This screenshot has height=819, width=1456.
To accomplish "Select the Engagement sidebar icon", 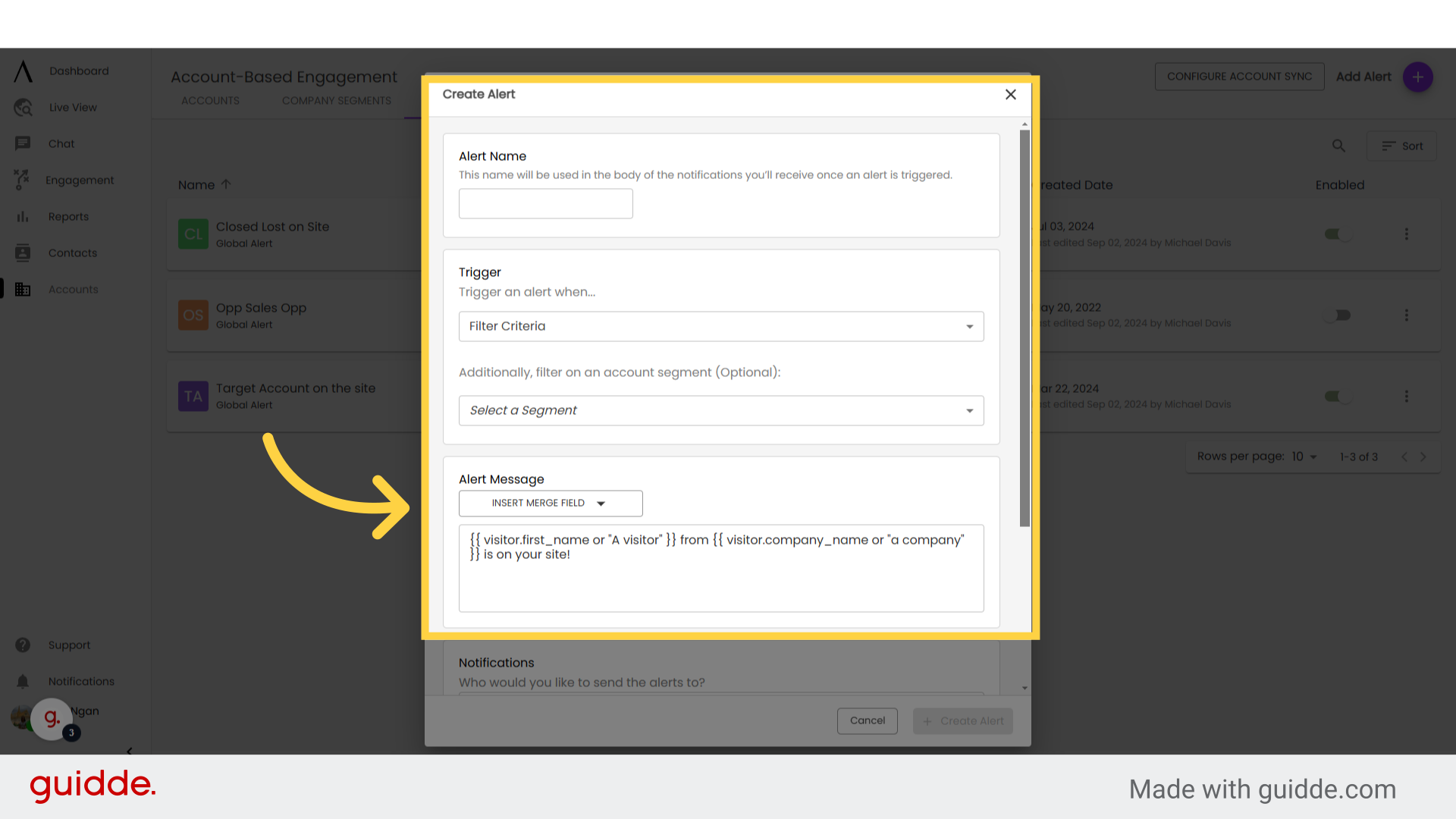I will [x=22, y=180].
